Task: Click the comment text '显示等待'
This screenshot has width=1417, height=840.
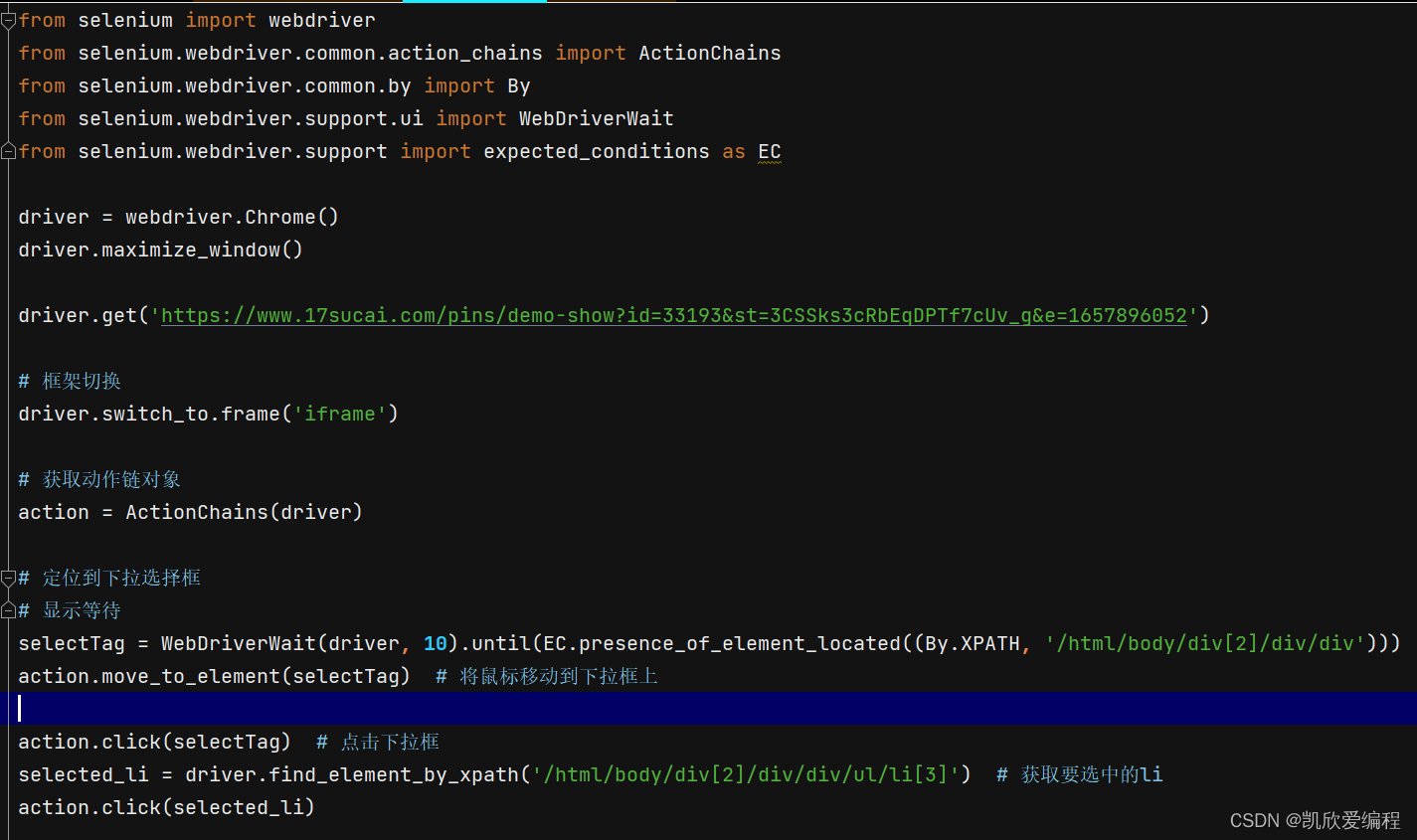Action: coord(82,611)
